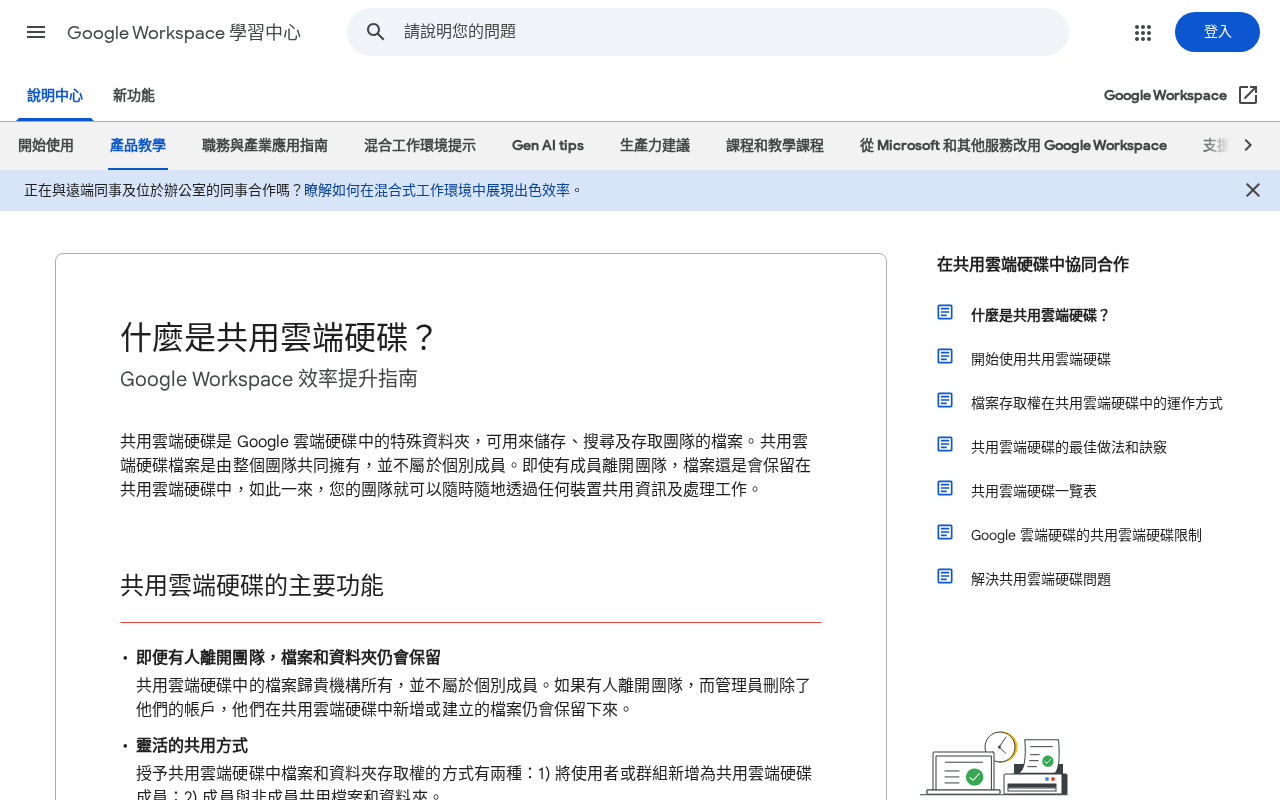Open the 生產力建議 tab
Screen dimensions: 1280x800
click(x=655, y=146)
